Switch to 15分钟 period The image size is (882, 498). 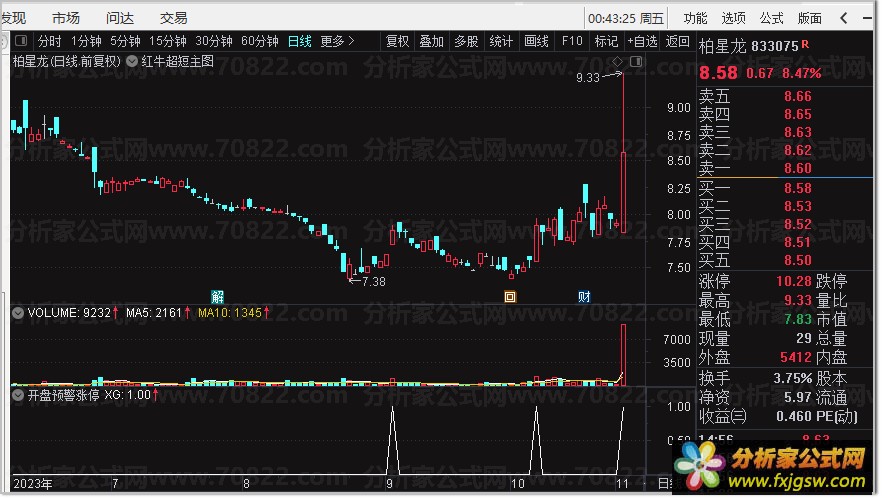click(x=168, y=41)
